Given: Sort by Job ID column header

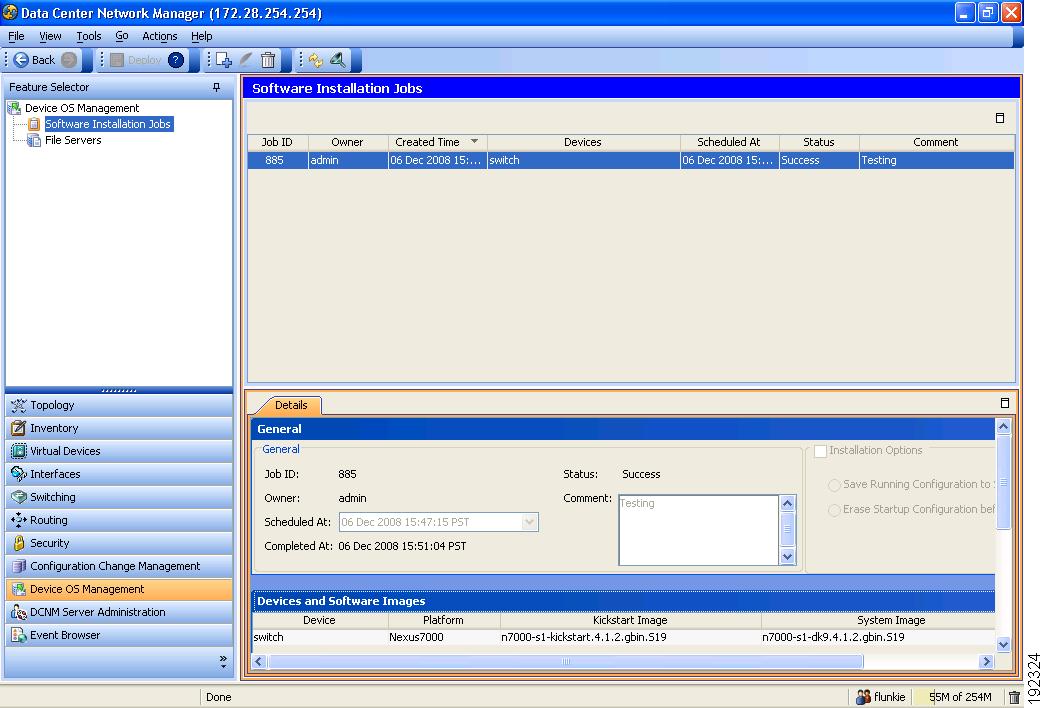Looking at the screenshot, I should [x=277, y=142].
